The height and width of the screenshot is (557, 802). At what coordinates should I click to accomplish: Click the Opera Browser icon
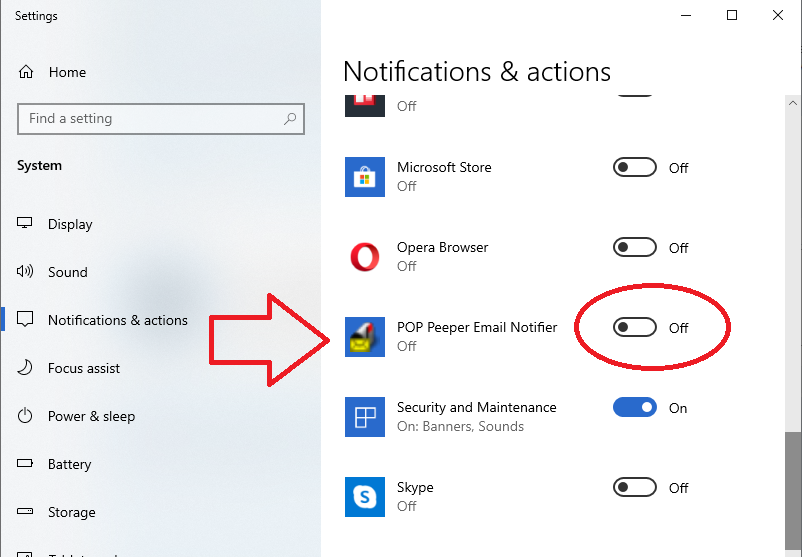(365, 257)
